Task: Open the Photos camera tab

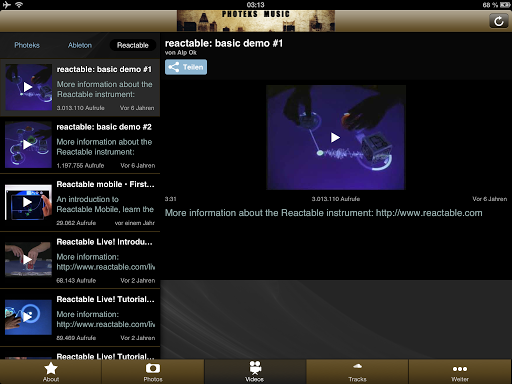Action: [x=153, y=372]
